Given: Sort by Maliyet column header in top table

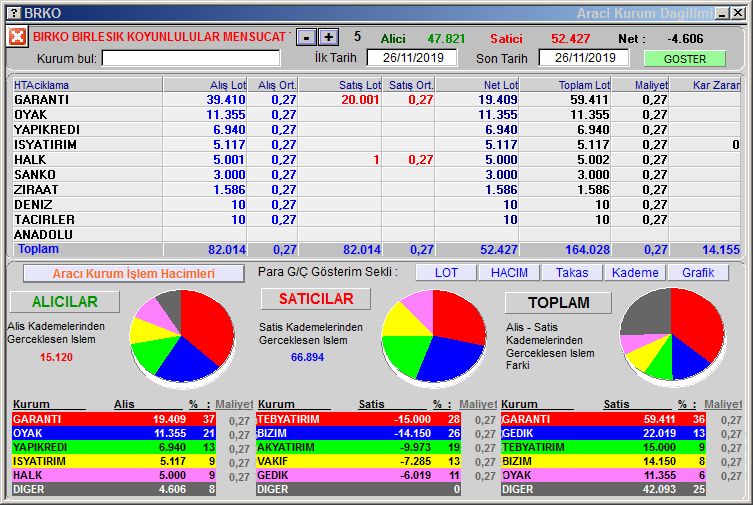Looking at the screenshot, I should tap(640, 85).
